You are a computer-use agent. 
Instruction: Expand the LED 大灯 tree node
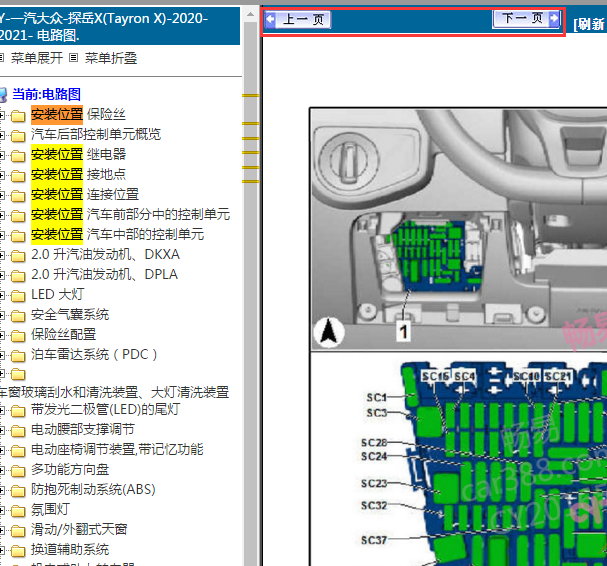tap(2, 295)
